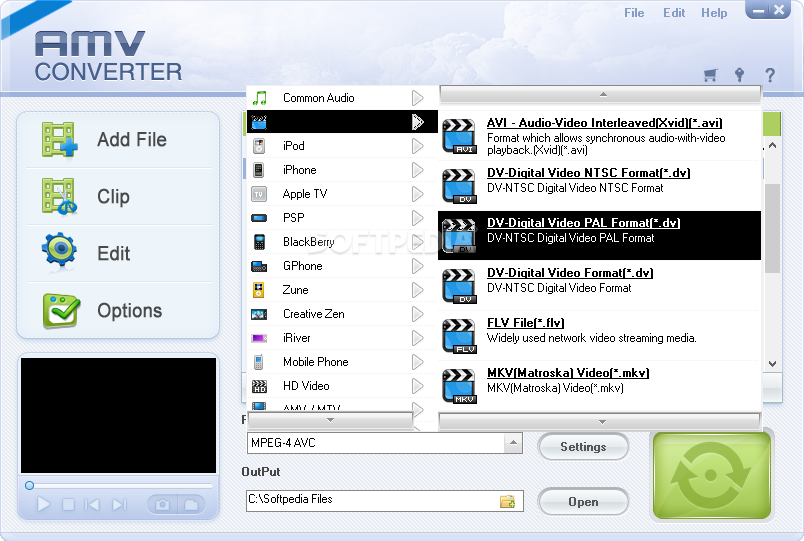
Task: Click the Add File icon
Action: [60, 139]
